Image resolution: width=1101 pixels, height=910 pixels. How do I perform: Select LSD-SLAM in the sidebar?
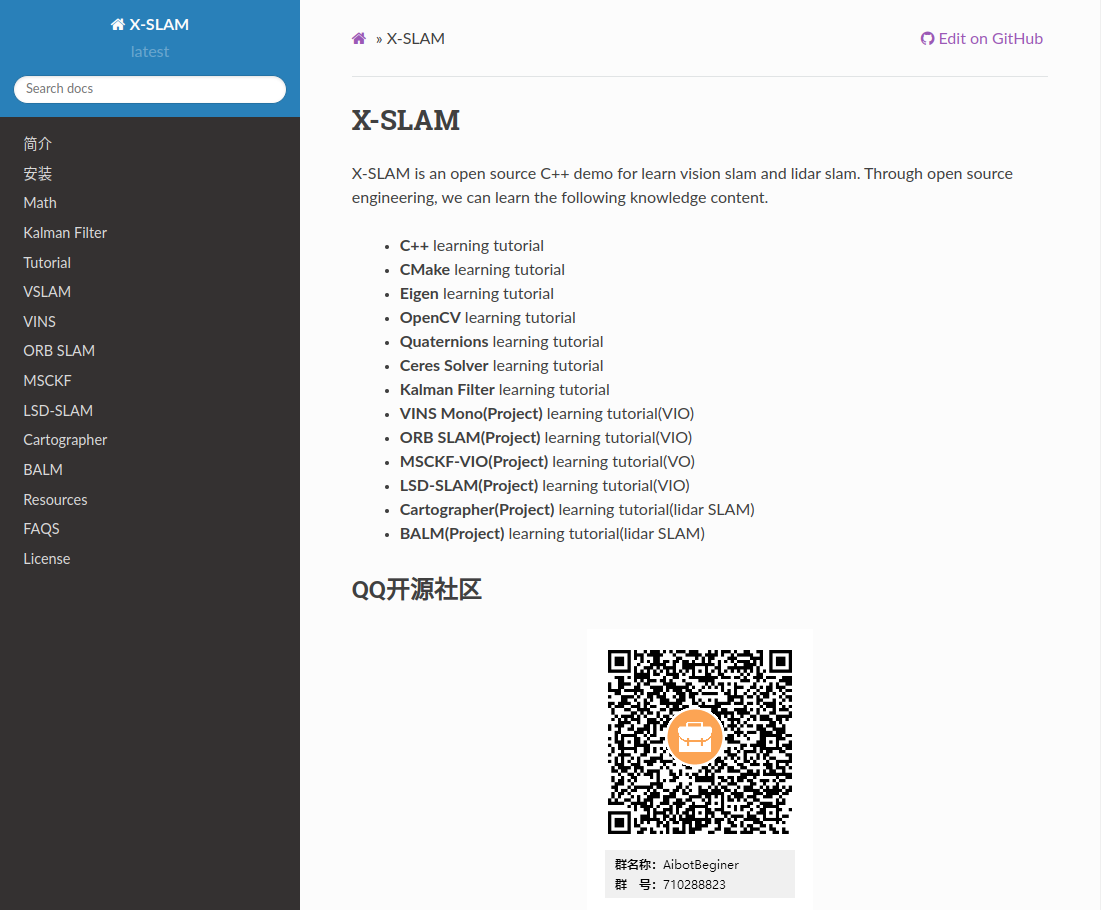58,410
